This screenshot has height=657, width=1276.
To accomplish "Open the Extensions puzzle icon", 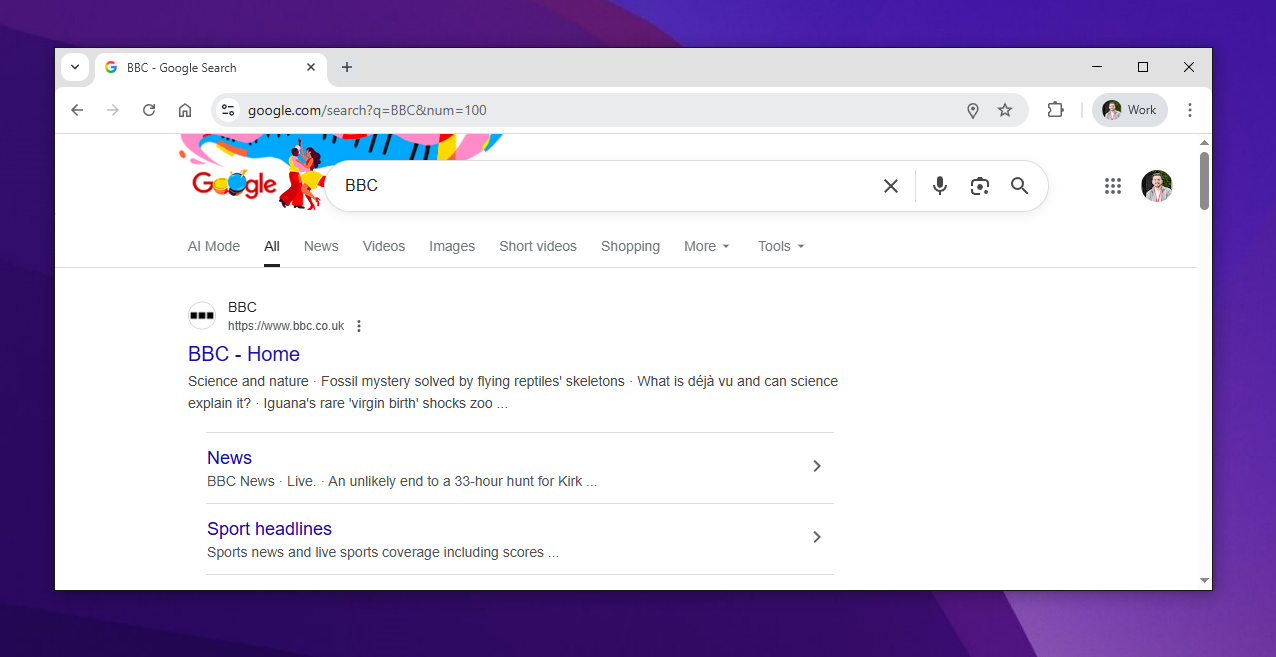I will click(1055, 110).
